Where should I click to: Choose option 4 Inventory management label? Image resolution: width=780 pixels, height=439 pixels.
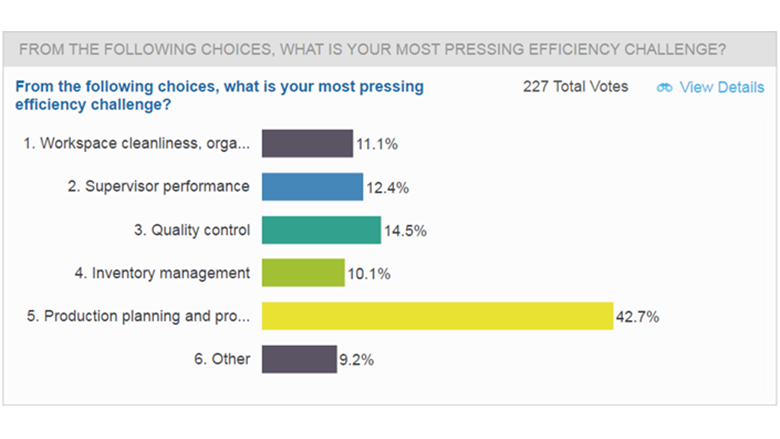click(162, 273)
